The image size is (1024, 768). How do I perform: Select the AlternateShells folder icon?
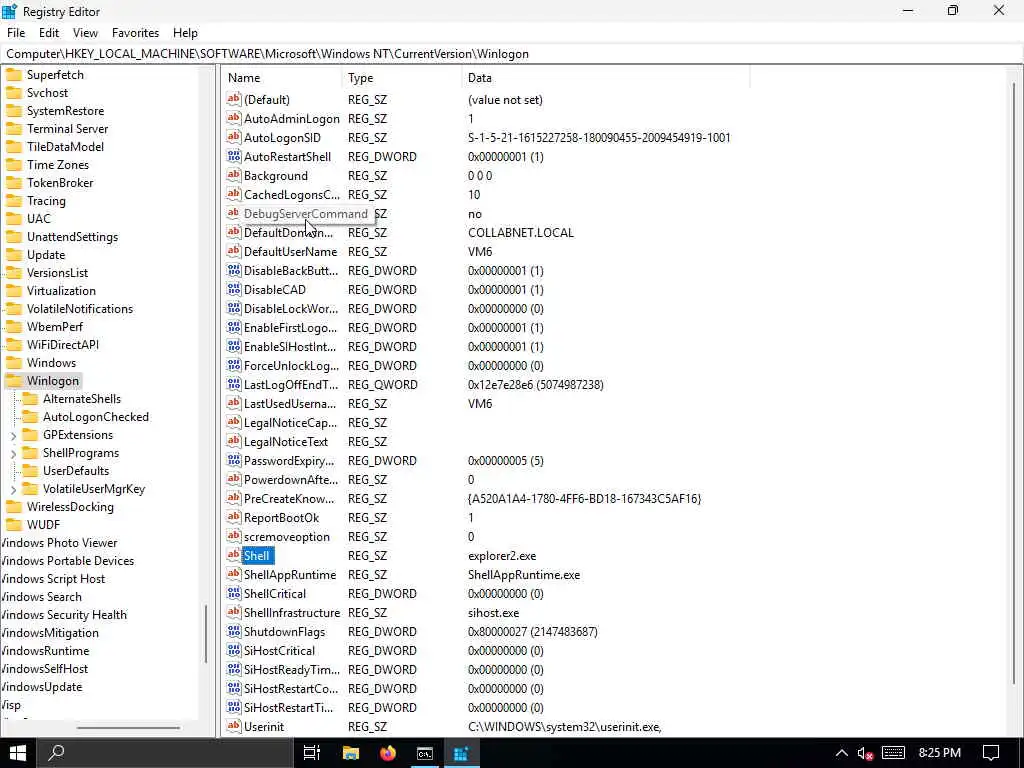30,399
